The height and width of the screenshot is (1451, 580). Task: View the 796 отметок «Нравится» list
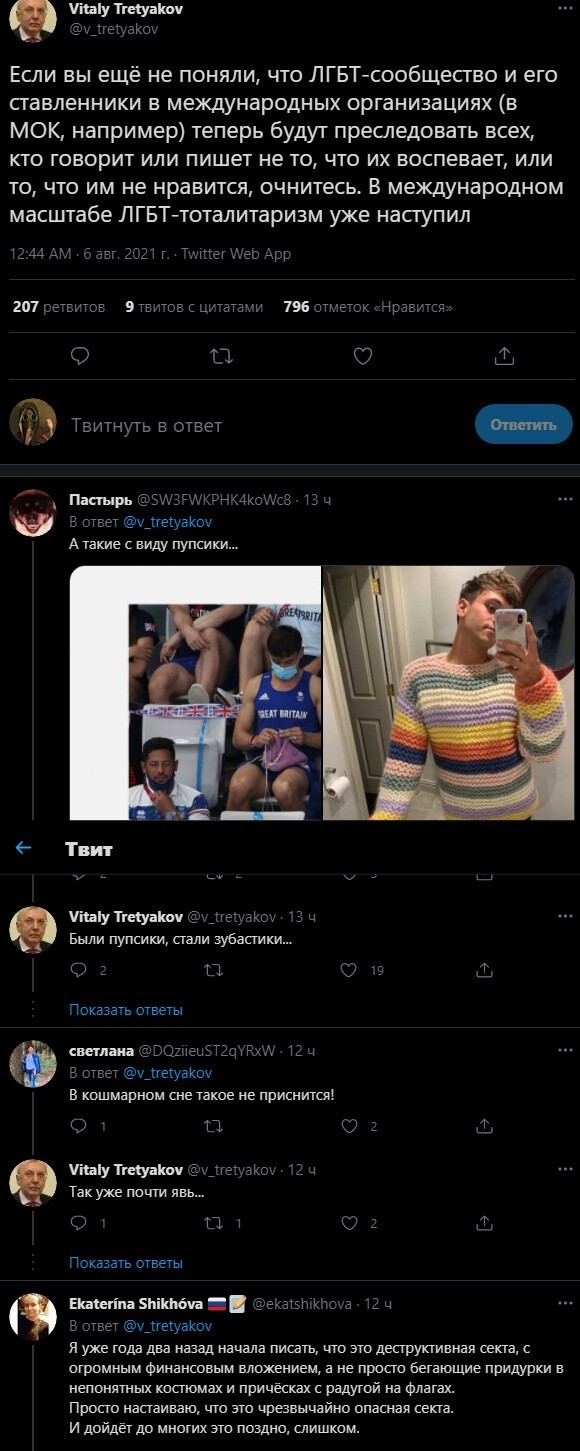click(x=368, y=307)
